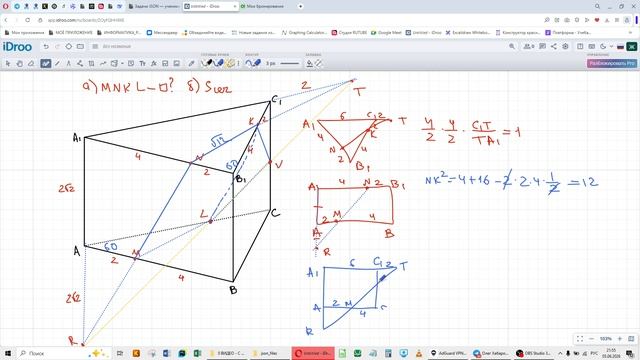
Task: Toggle dark mode moon icon
Action: pyautogui.click(x=603, y=47)
